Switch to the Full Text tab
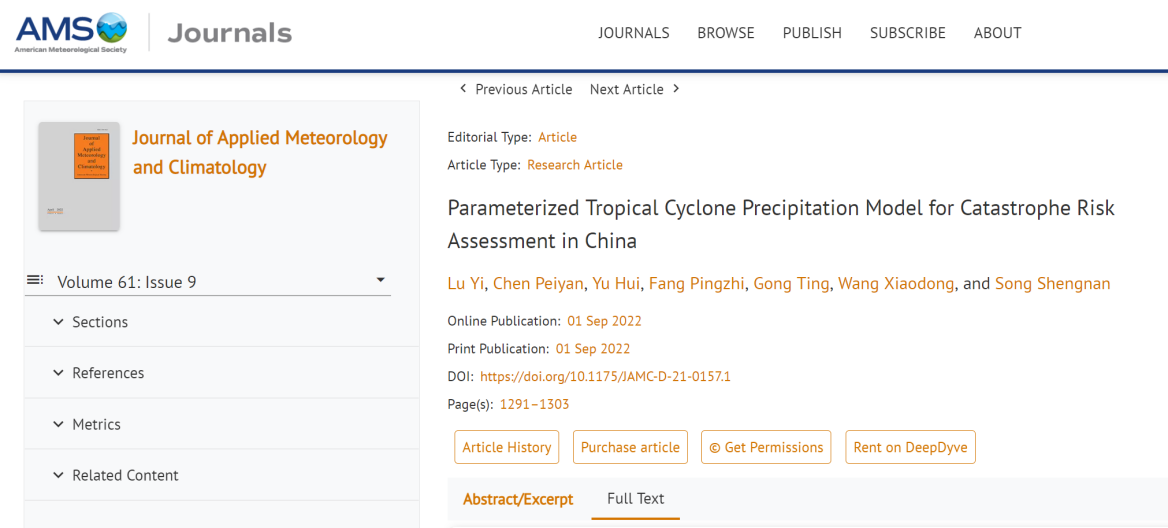 635,499
